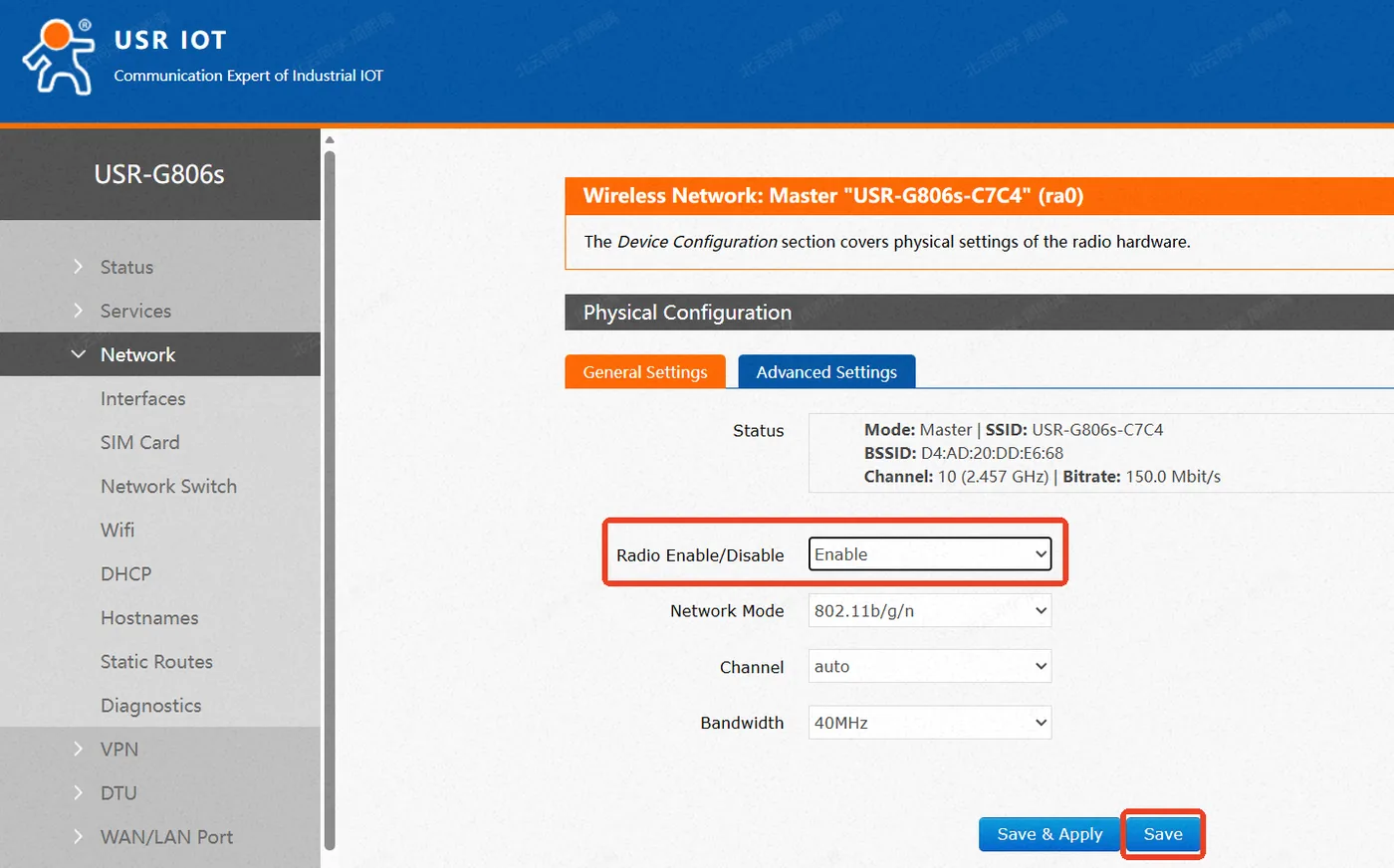Click the Save button
The image size is (1394, 868).
[1163, 834]
